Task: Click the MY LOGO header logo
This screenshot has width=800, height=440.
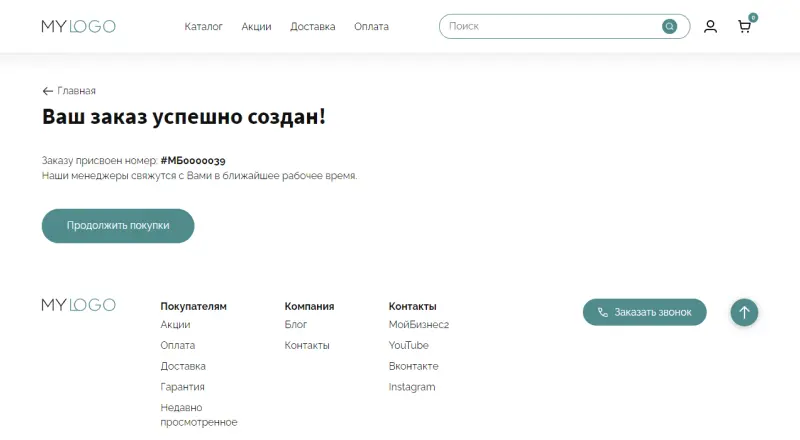Action: pos(78,27)
